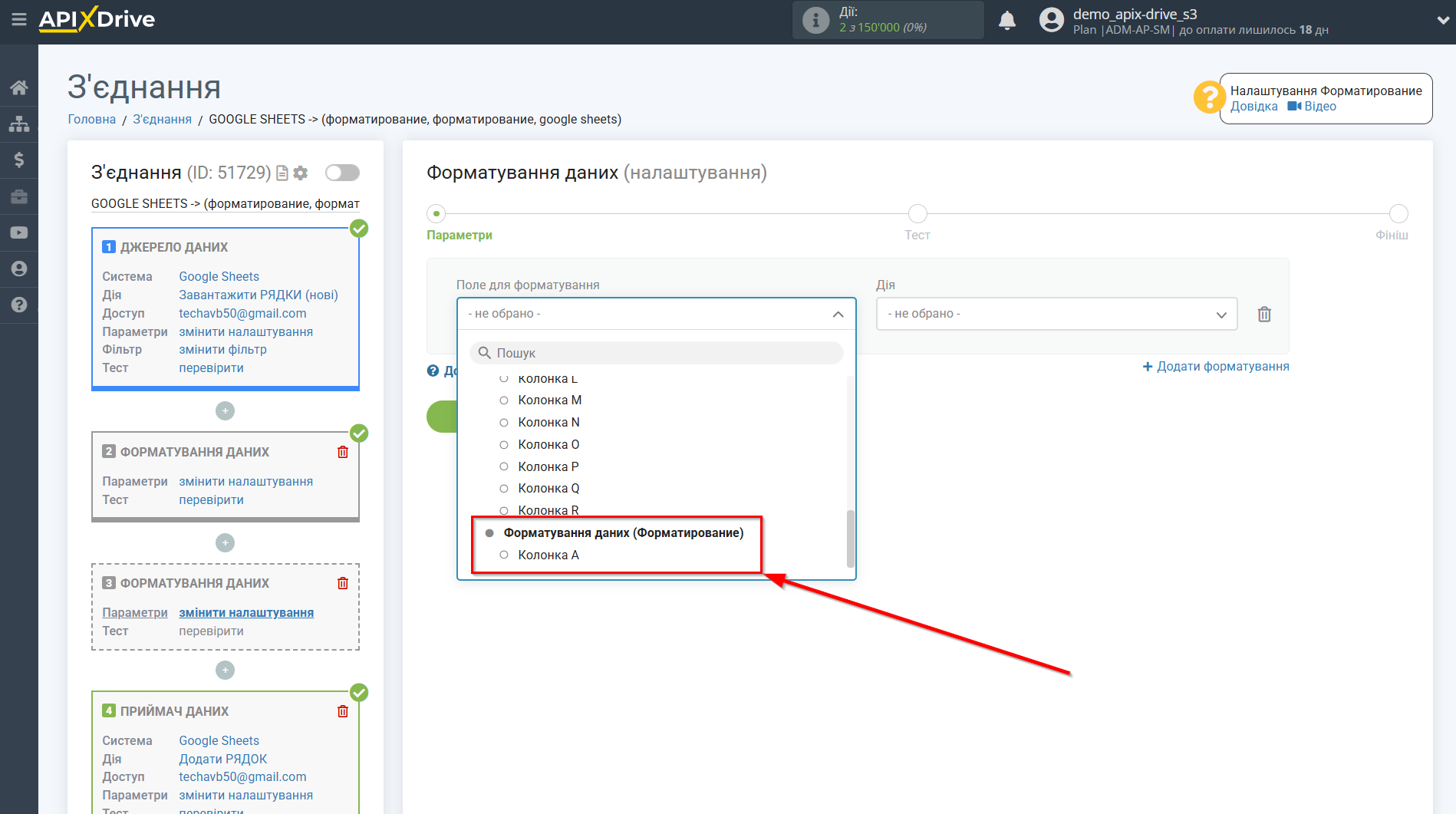
Task: Select Колонка R option
Action: (x=548, y=509)
